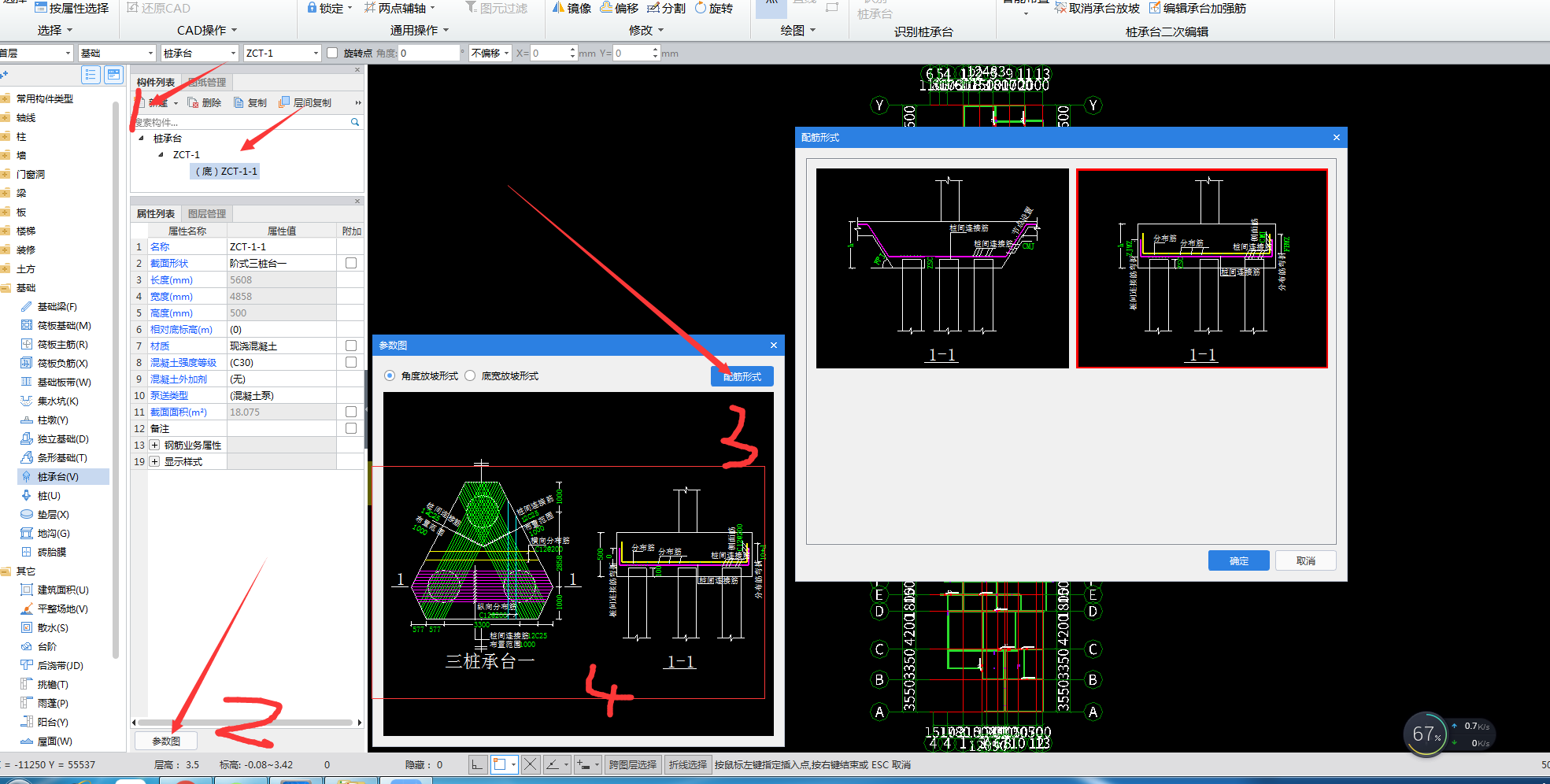1550x784 pixels.
Task: Check 附加 box for 截面形状 row
Action: 351,263
